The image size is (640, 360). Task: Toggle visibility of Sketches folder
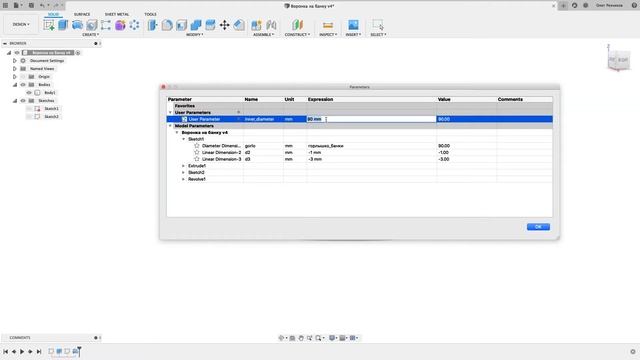coord(23,100)
